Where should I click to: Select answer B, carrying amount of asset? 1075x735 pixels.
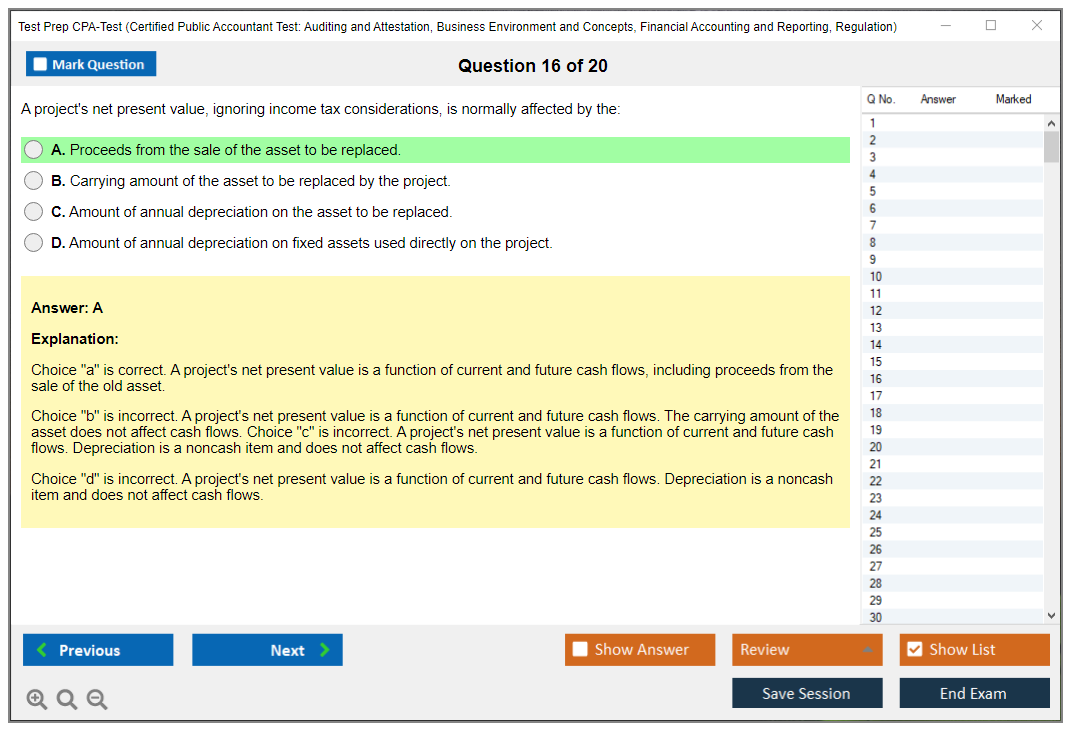coord(34,181)
